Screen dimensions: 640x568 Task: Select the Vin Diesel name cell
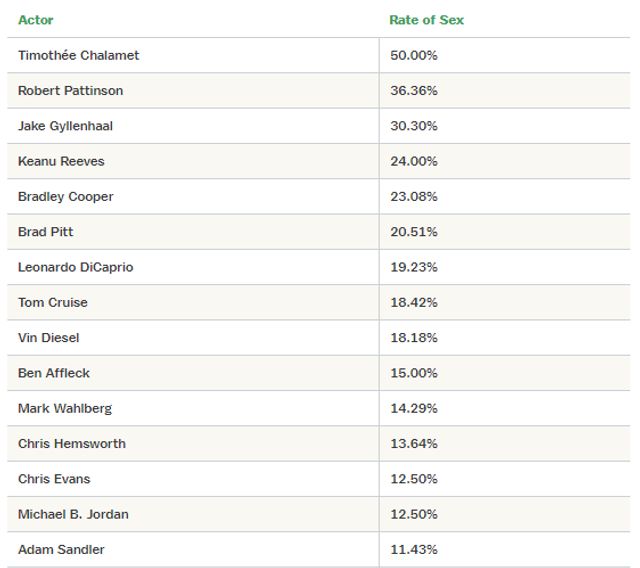coord(49,338)
